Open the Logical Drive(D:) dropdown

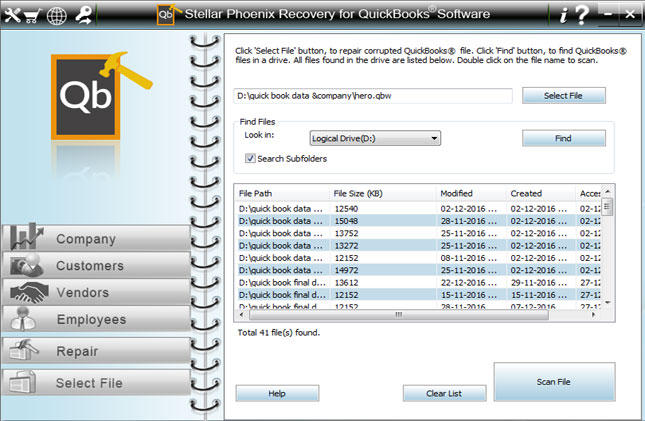(x=375, y=138)
